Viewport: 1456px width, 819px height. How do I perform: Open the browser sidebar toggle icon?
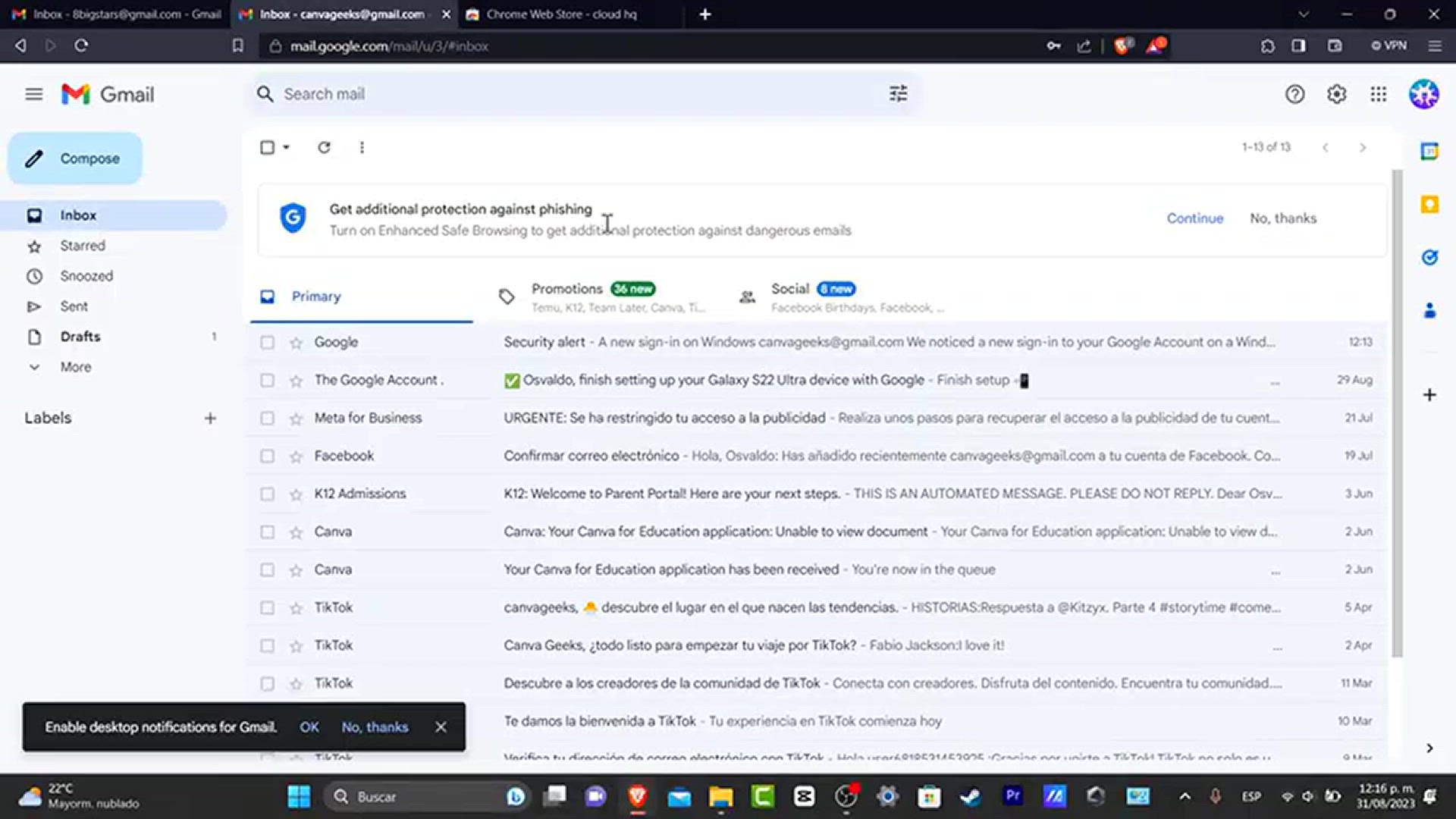1298,45
